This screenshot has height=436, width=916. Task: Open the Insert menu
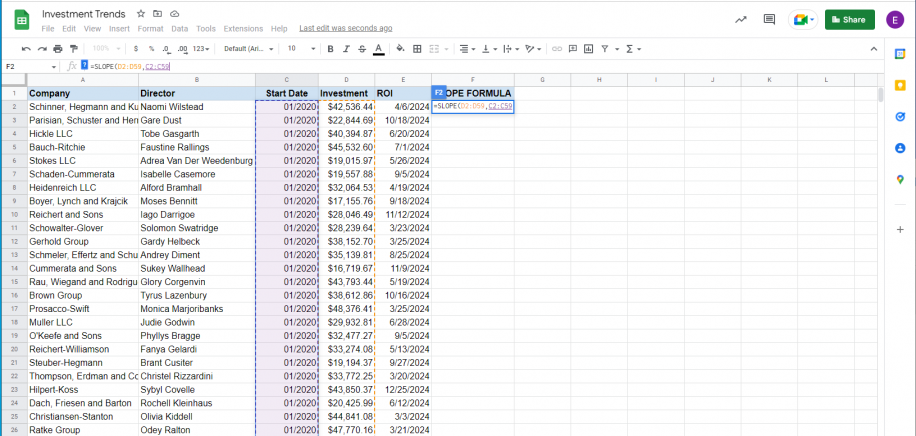(119, 28)
